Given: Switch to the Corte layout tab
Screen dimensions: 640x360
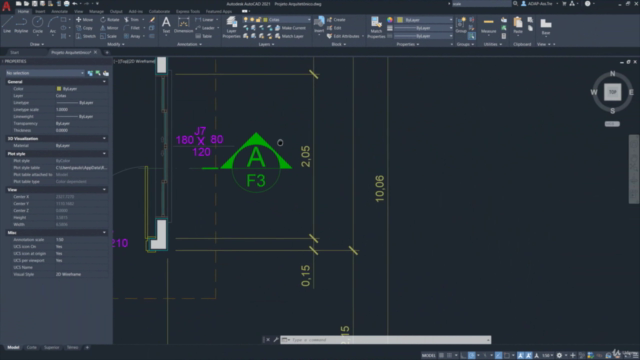Looking at the screenshot, I should pos(31,347).
